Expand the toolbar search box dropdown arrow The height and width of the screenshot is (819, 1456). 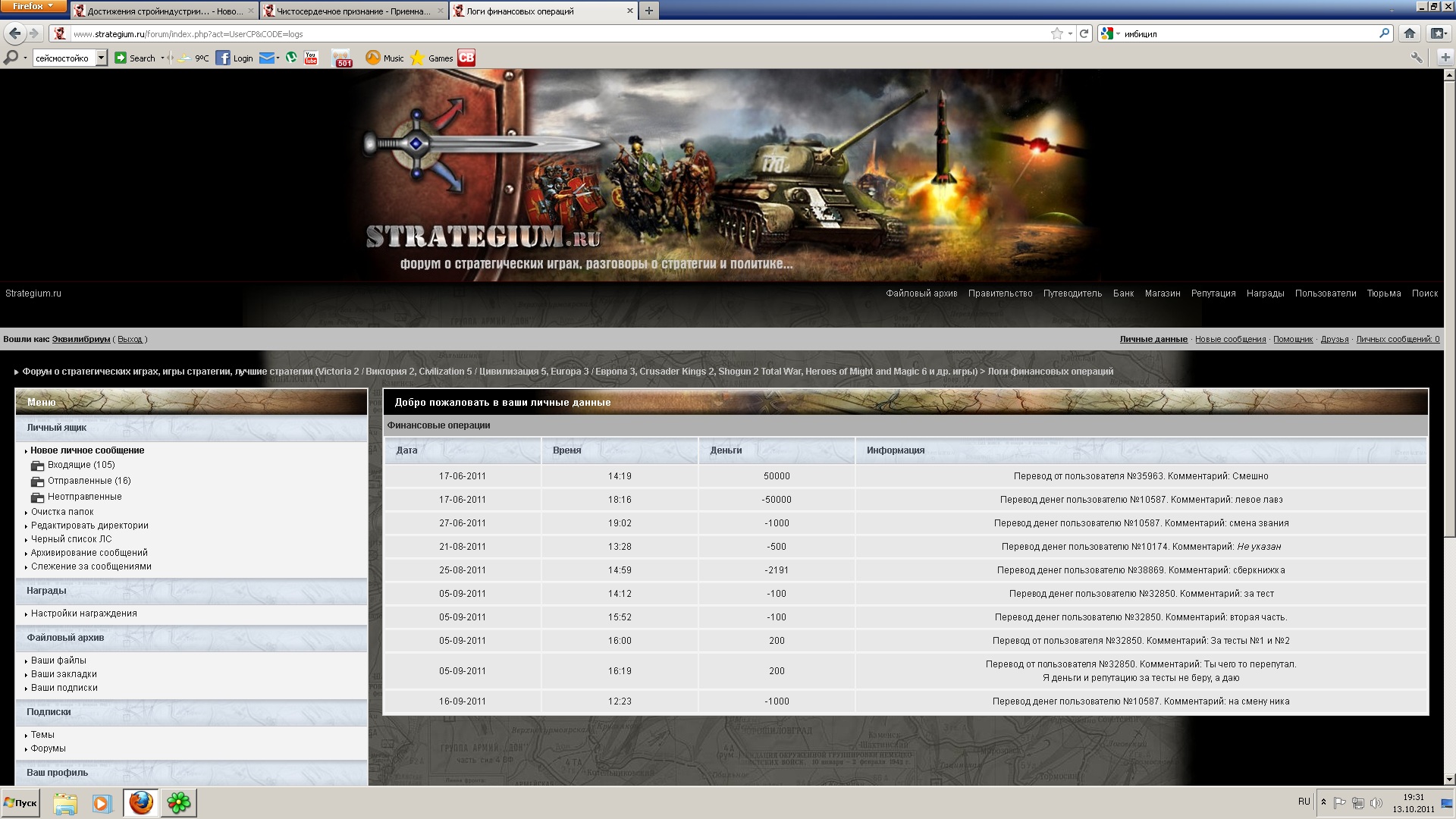pyautogui.click(x=102, y=58)
